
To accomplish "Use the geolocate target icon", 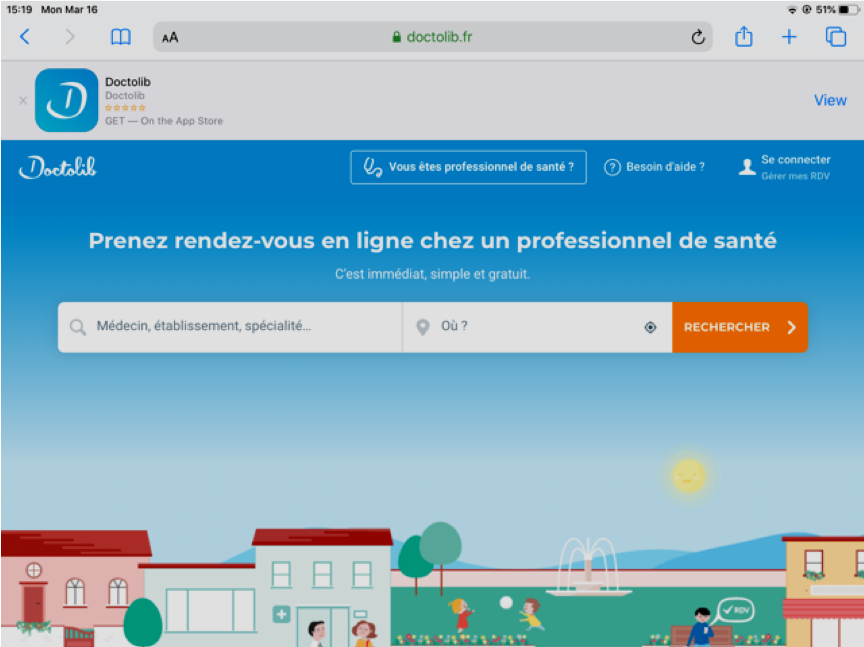I will (x=650, y=327).
